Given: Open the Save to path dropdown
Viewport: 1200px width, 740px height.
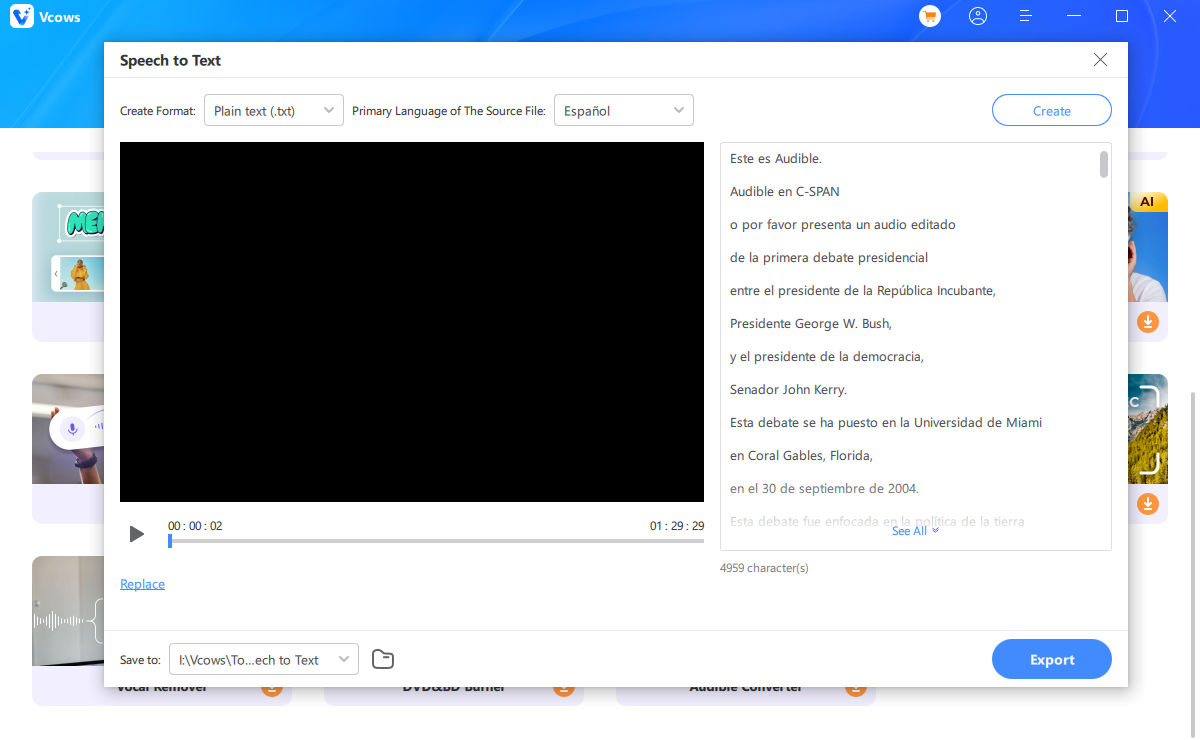Looking at the screenshot, I should click(x=264, y=660).
